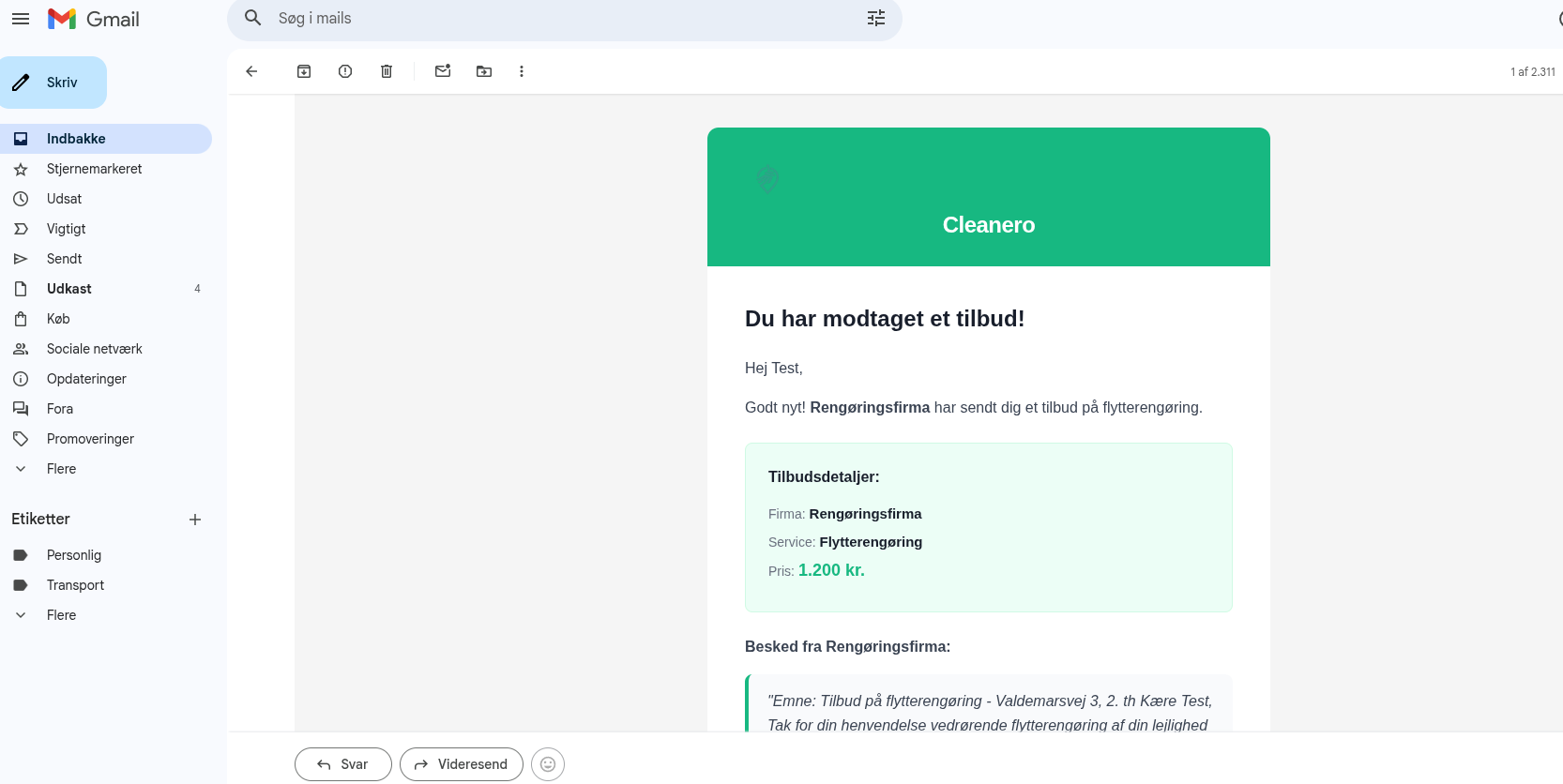The image size is (1563, 784).
Task: Expand Flere under the mail categories
Action: click(61, 469)
